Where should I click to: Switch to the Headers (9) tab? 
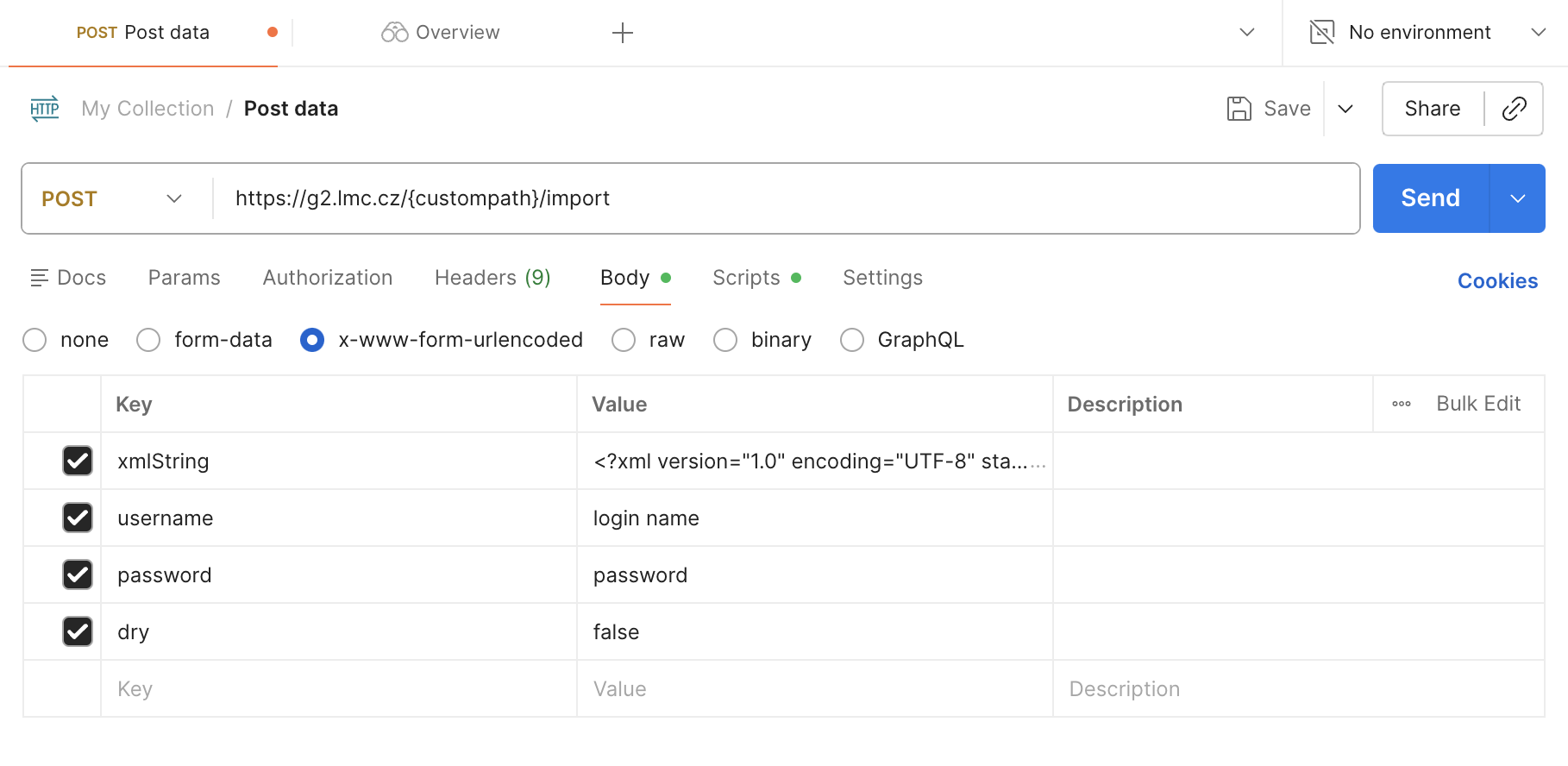pos(492,278)
